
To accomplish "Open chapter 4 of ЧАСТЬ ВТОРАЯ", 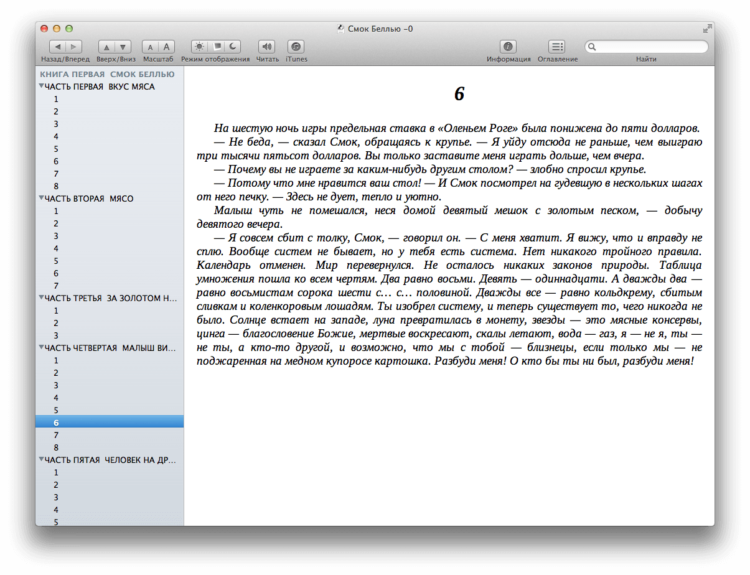I will click(x=56, y=248).
